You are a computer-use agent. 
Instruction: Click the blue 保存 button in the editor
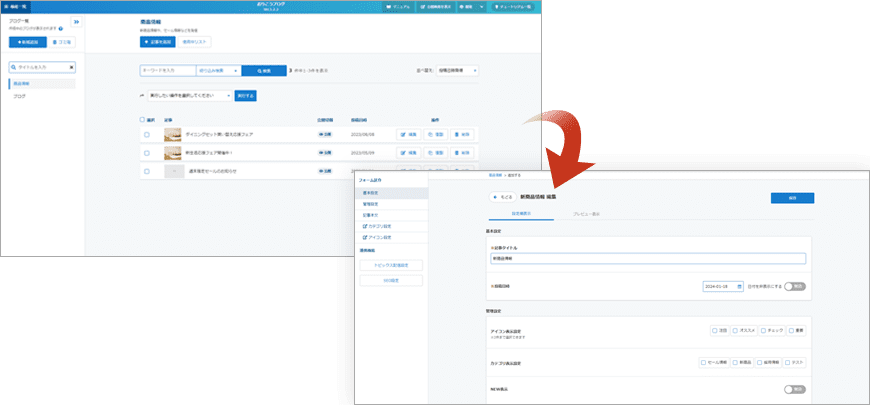pos(792,198)
